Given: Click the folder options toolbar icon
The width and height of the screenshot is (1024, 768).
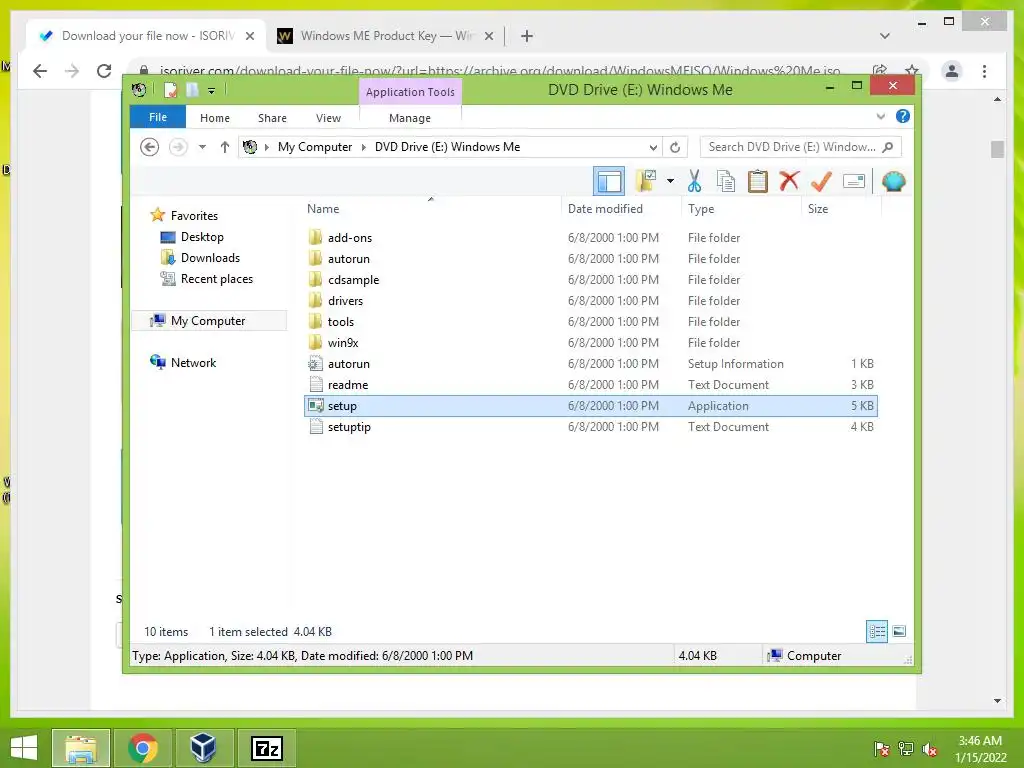Looking at the screenshot, I should [647, 181].
